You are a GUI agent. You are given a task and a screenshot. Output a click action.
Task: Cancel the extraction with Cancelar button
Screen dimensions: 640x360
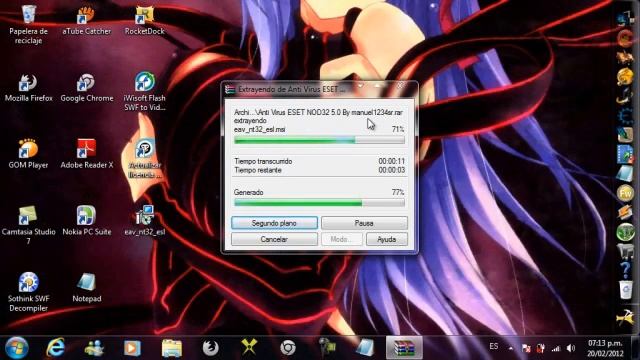(x=274, y=239)
